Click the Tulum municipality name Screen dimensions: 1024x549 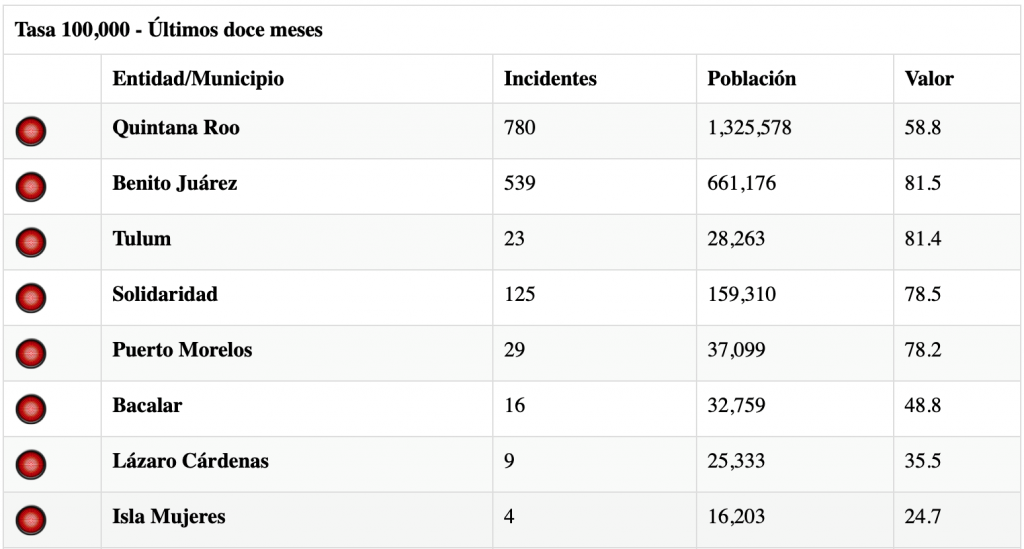142,239
